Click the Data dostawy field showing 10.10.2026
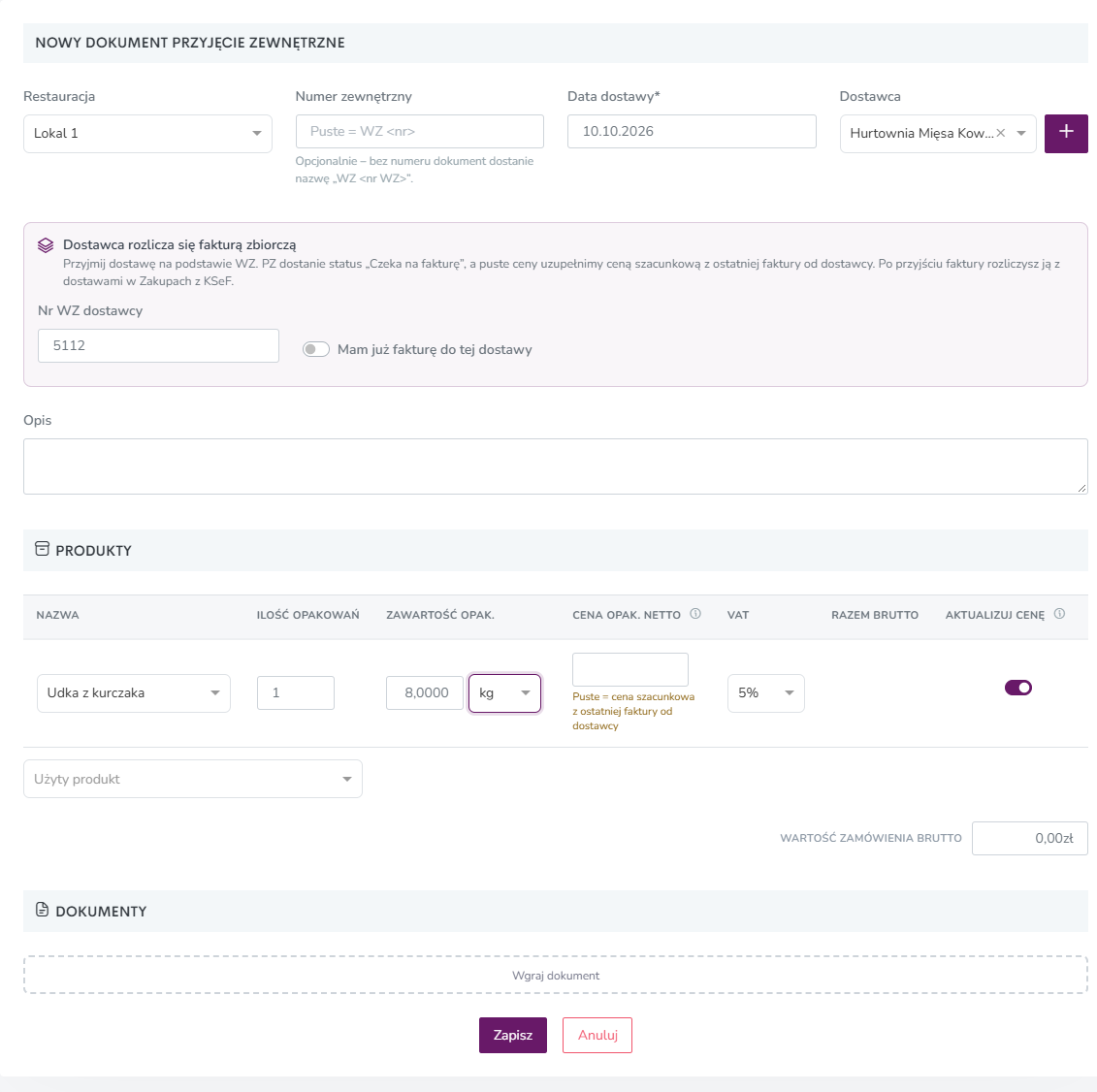This screenshot has height=1092, width=1097. (x=692, y=132)
